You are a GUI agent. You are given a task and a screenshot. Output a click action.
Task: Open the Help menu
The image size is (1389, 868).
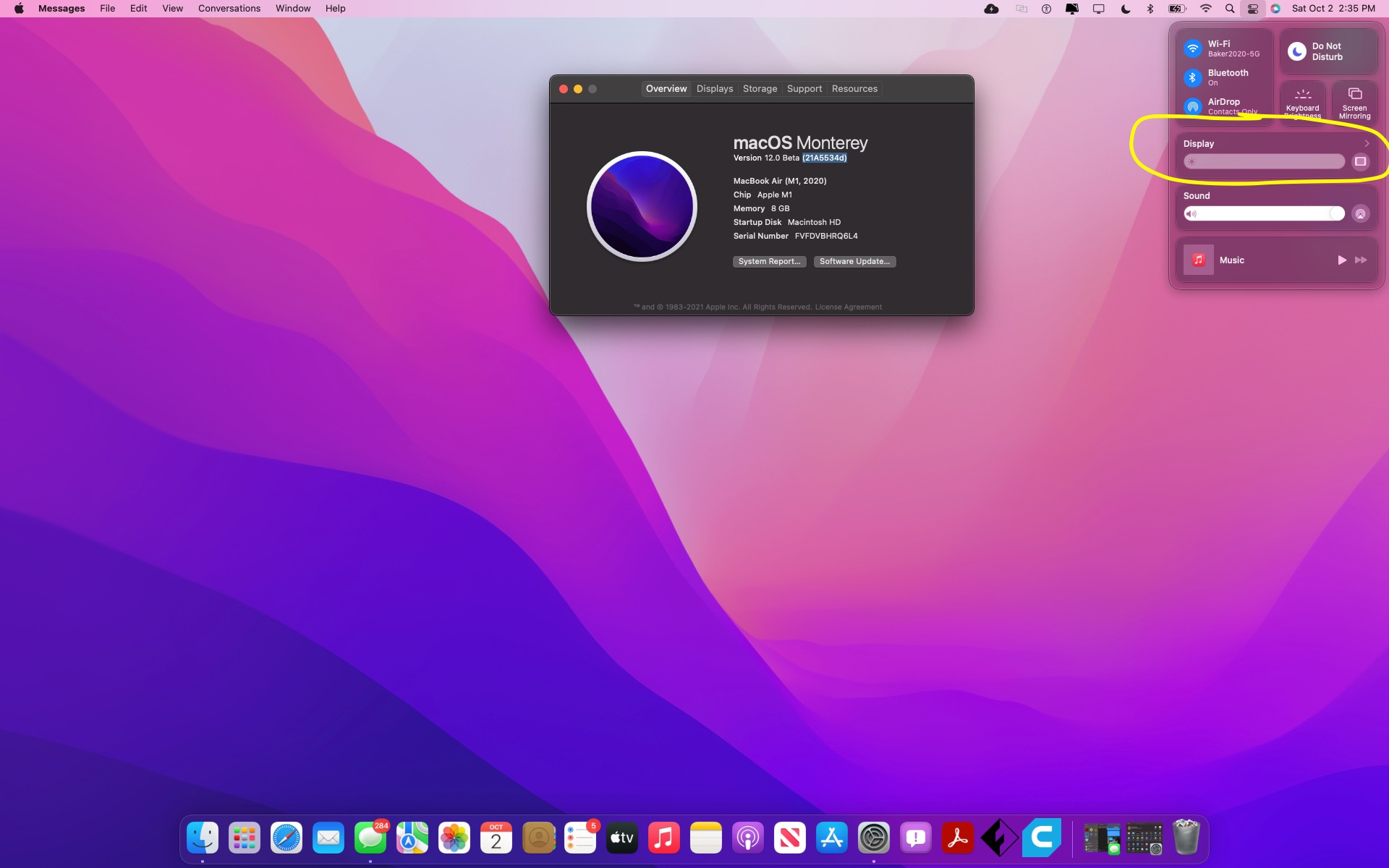(x=335, y=9)
